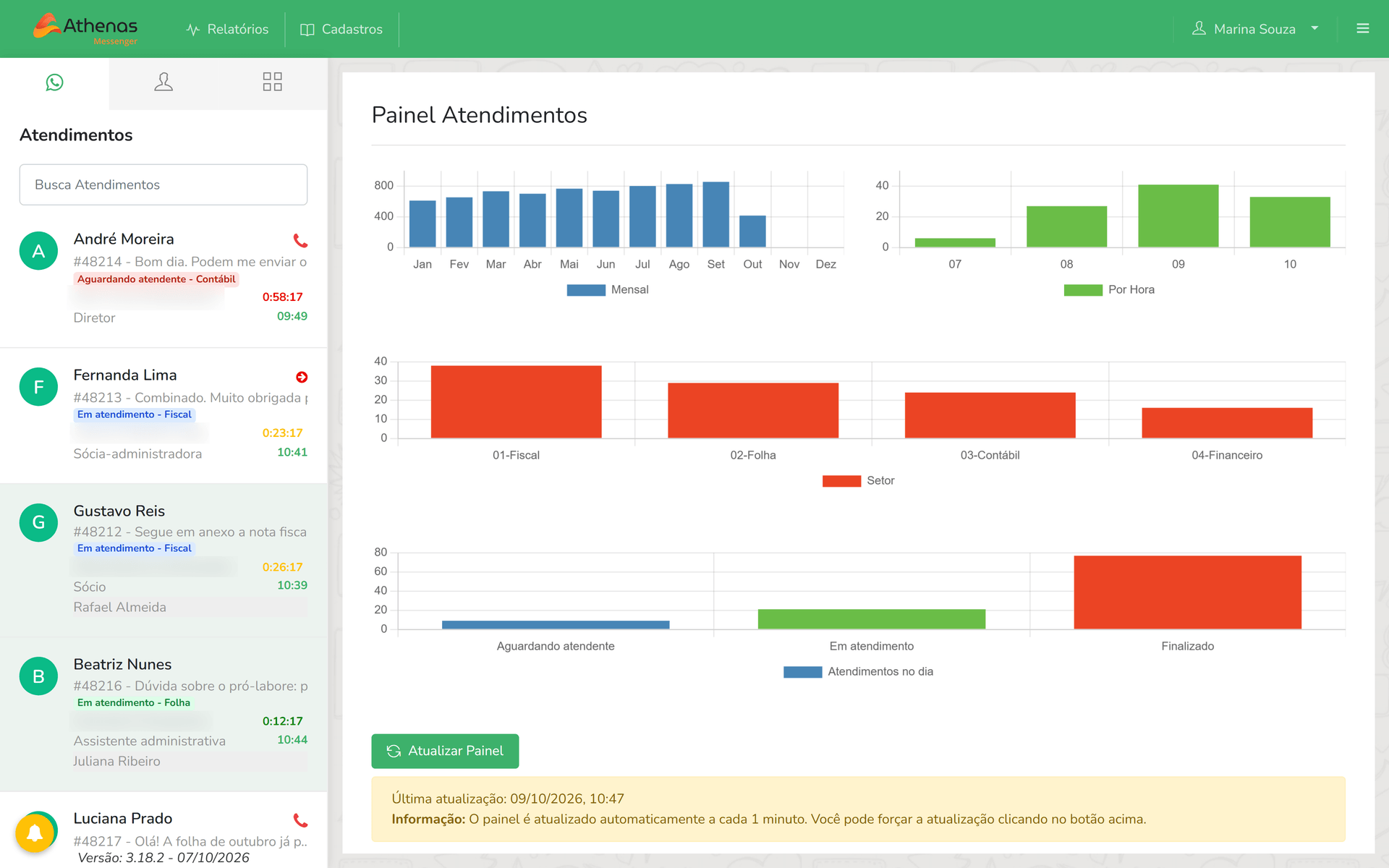Open Beatriz Nunes conversation
The width and height of the screenshot is (1389, 868).
click(163, 715)
